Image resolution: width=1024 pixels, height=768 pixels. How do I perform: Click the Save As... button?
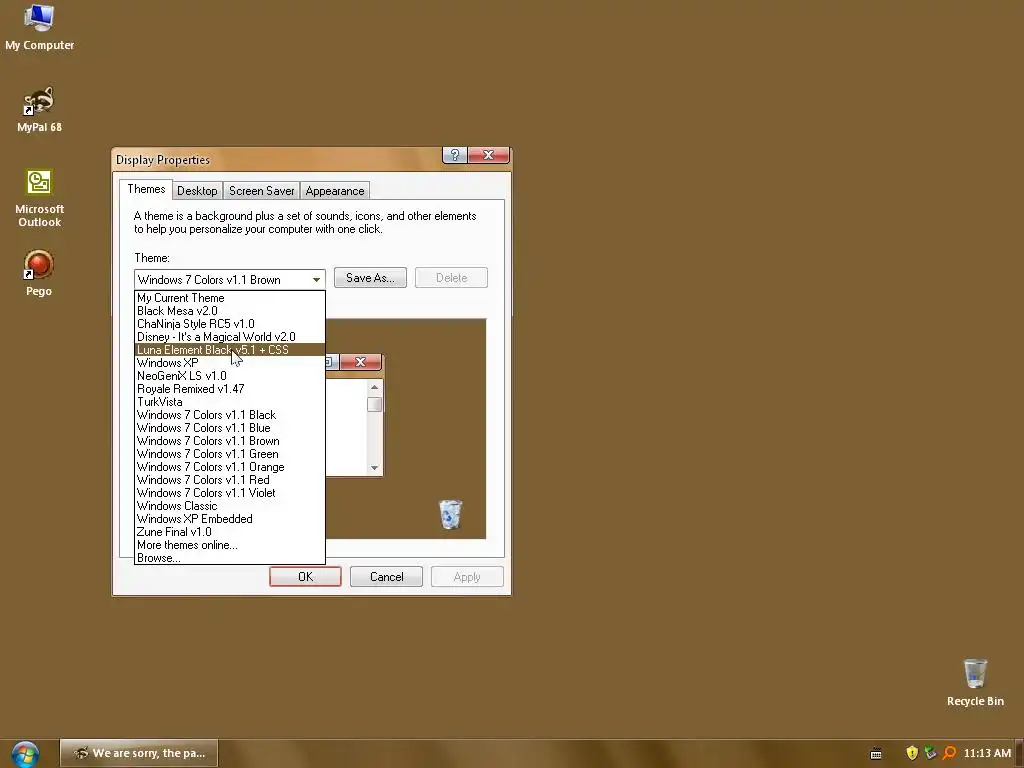tap(370, 278)
